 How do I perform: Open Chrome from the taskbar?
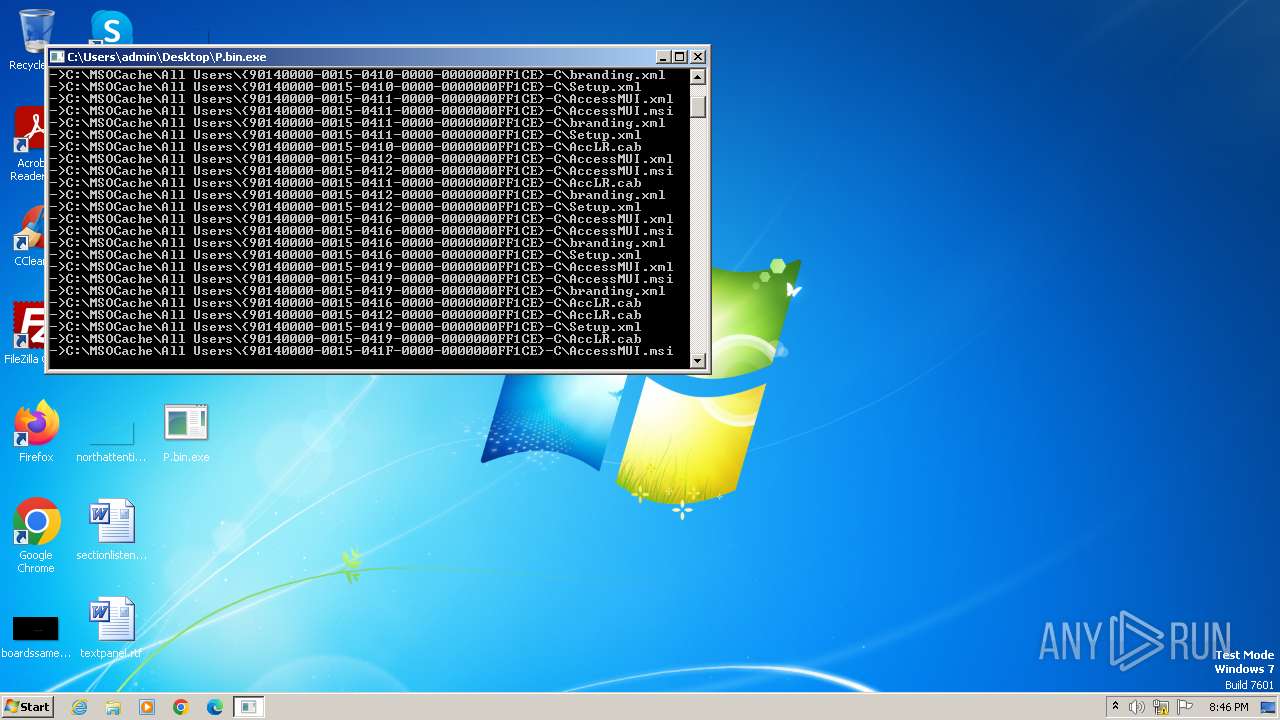(x=181, y=707)
